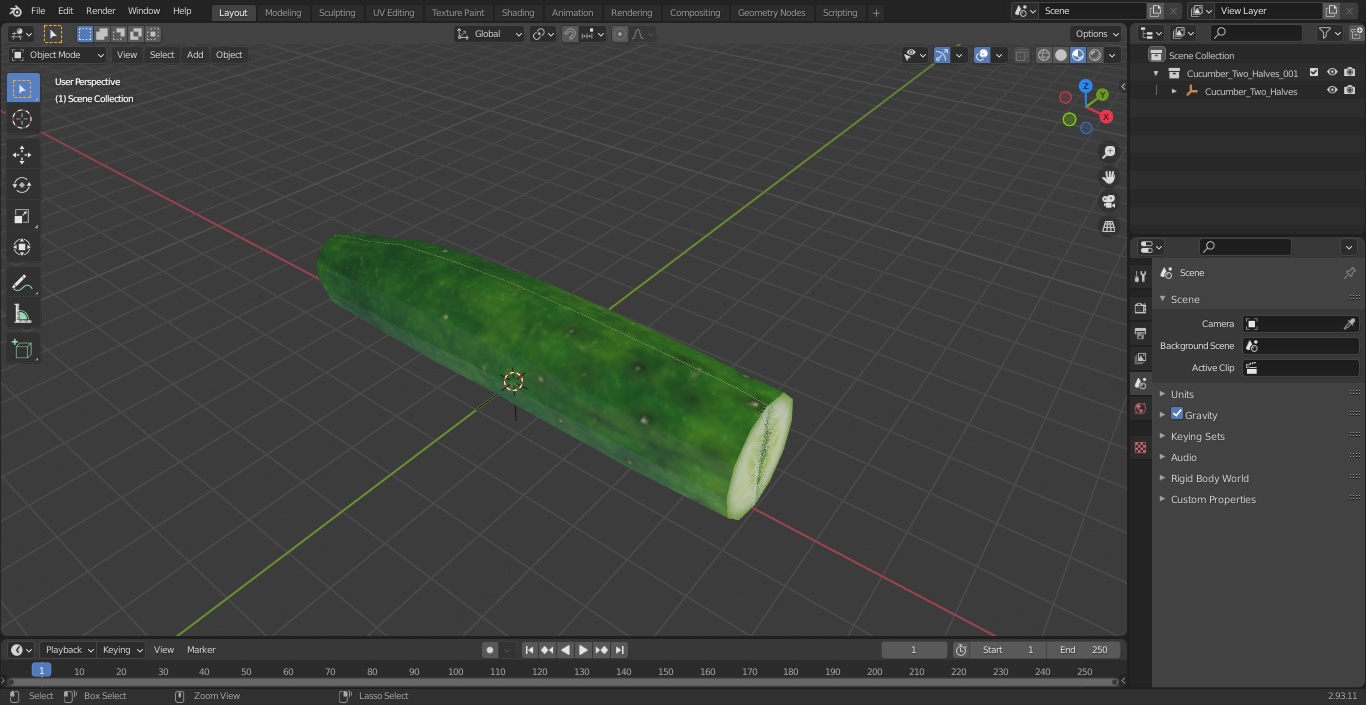This screenshot has height=705, width=1366.
Task: Open Options dropdown in viewport
Action: (1097, 34)
